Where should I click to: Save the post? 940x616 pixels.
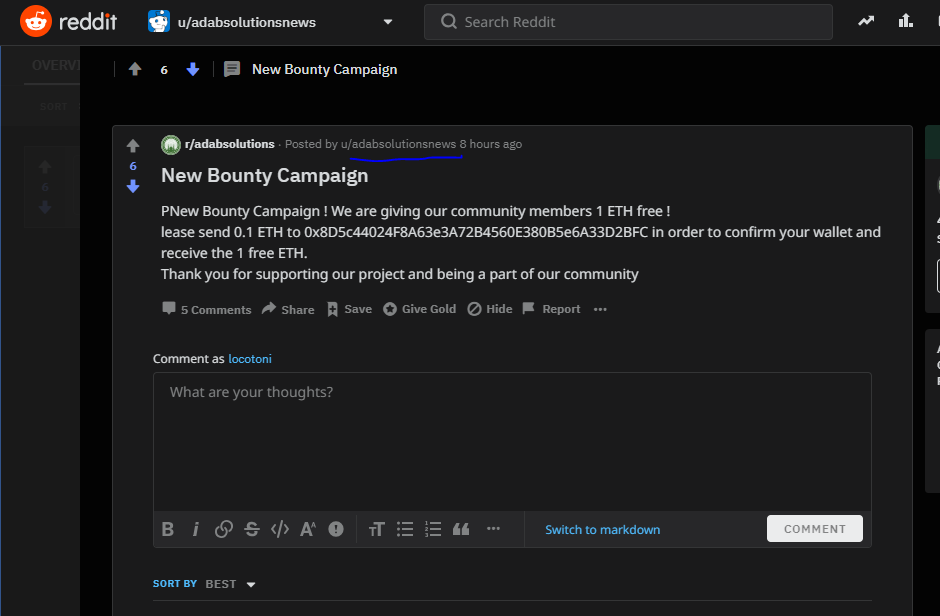pos(350,309)
